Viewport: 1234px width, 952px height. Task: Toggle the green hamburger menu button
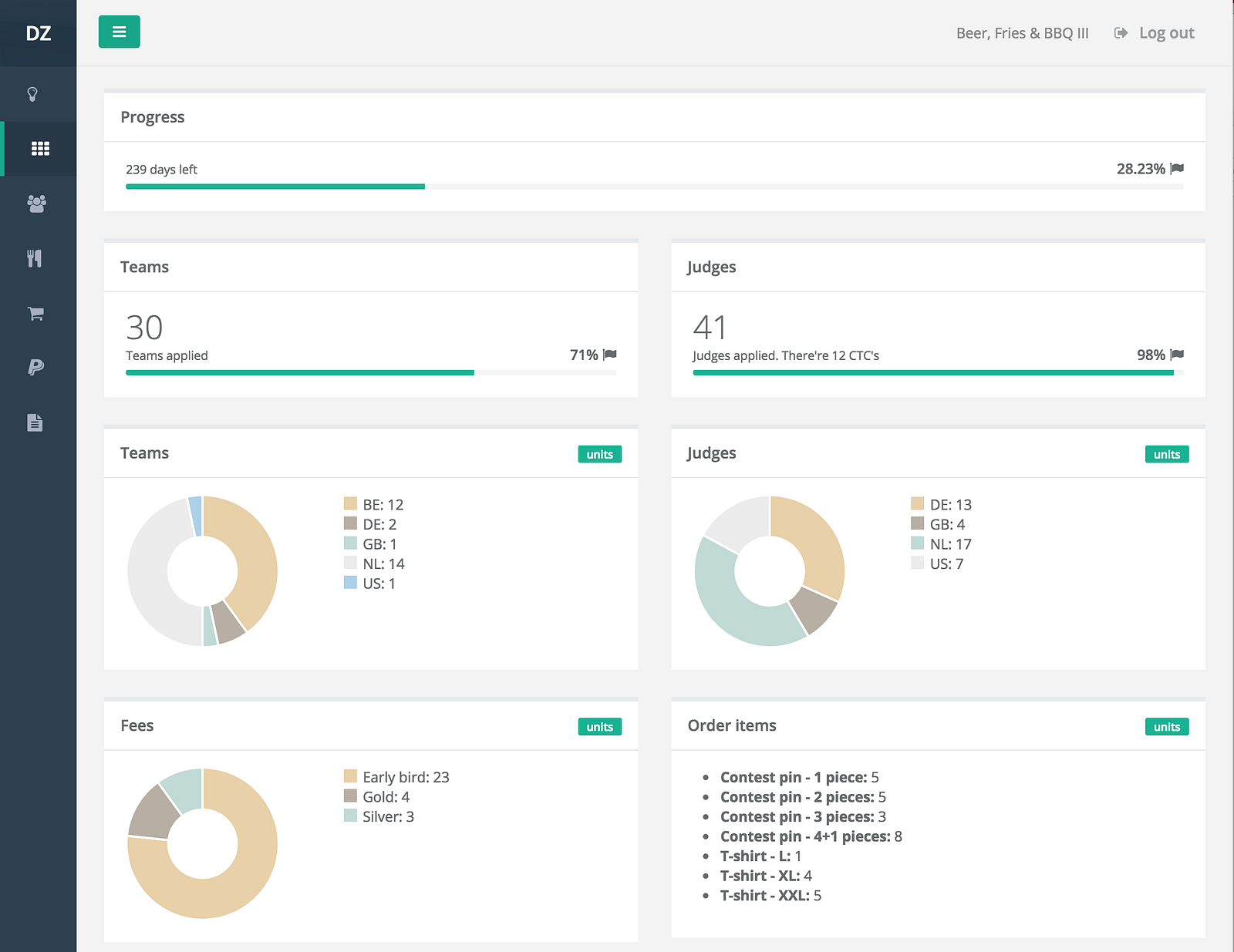119,32
